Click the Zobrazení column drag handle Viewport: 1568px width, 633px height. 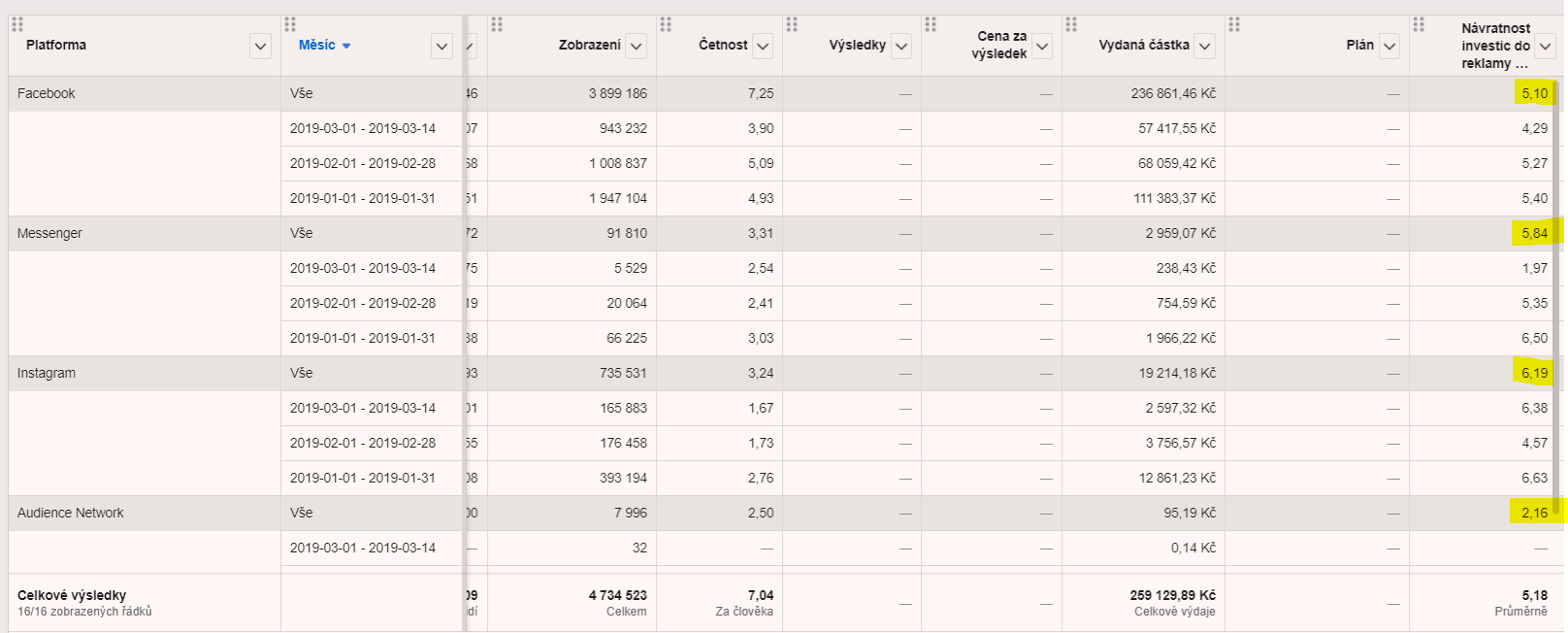tap(497, 24)
